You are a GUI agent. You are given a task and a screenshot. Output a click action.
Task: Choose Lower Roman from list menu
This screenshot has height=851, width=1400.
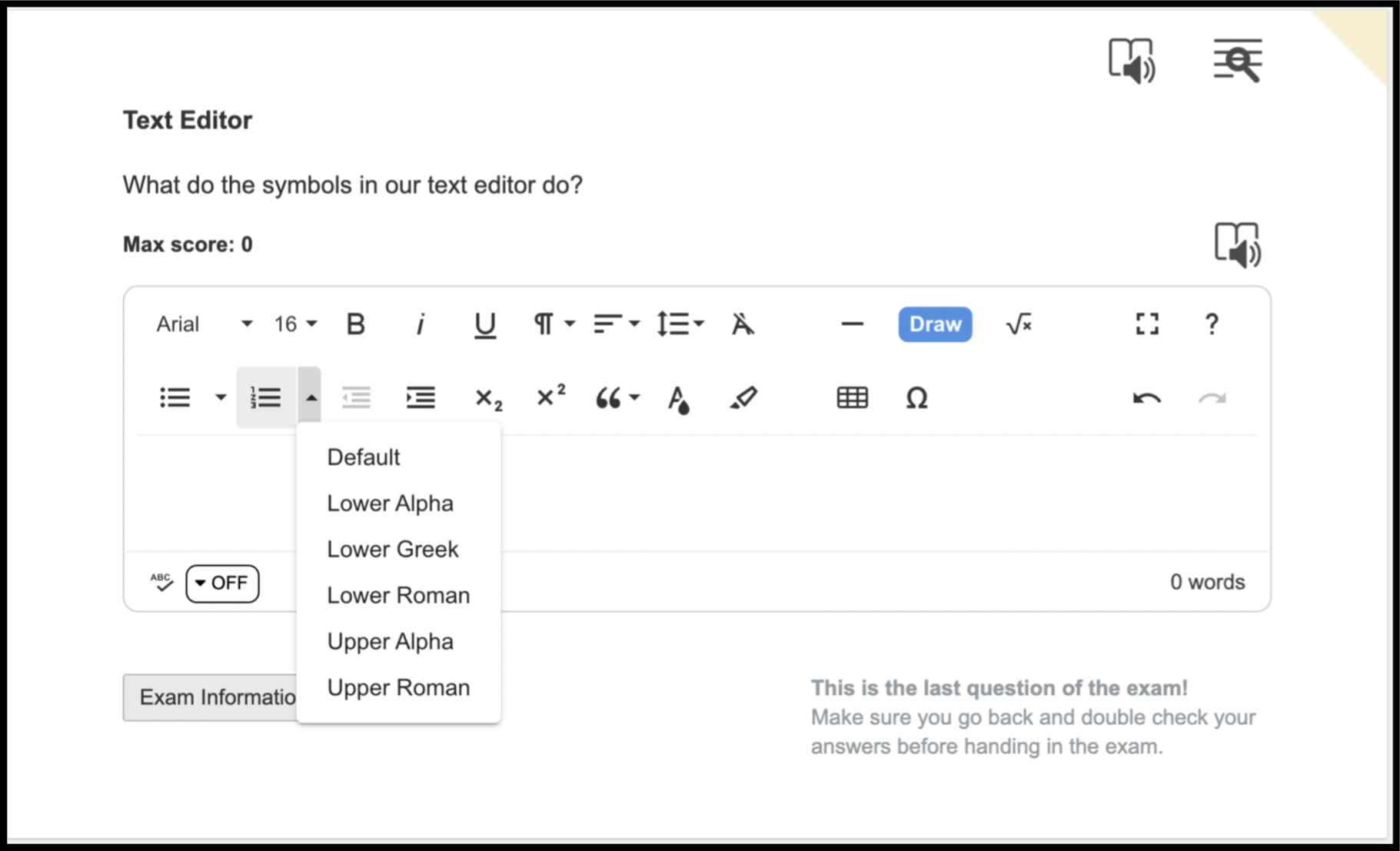(398, 595)
